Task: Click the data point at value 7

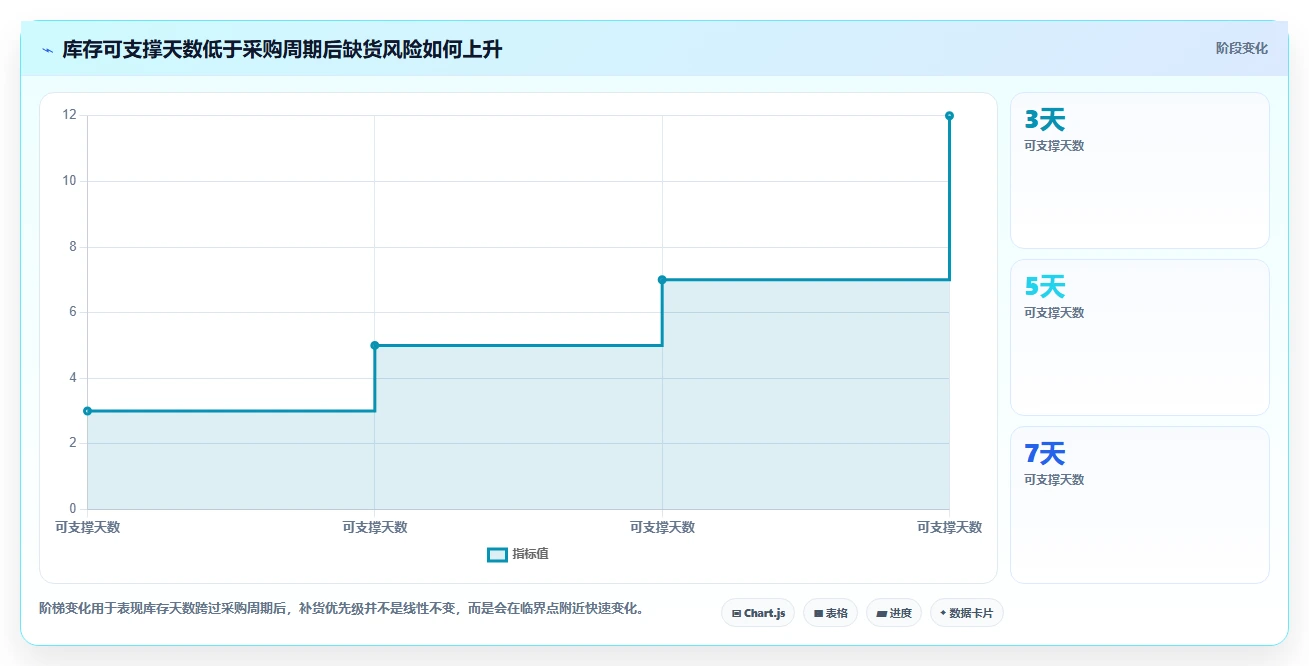Action: 662,280
